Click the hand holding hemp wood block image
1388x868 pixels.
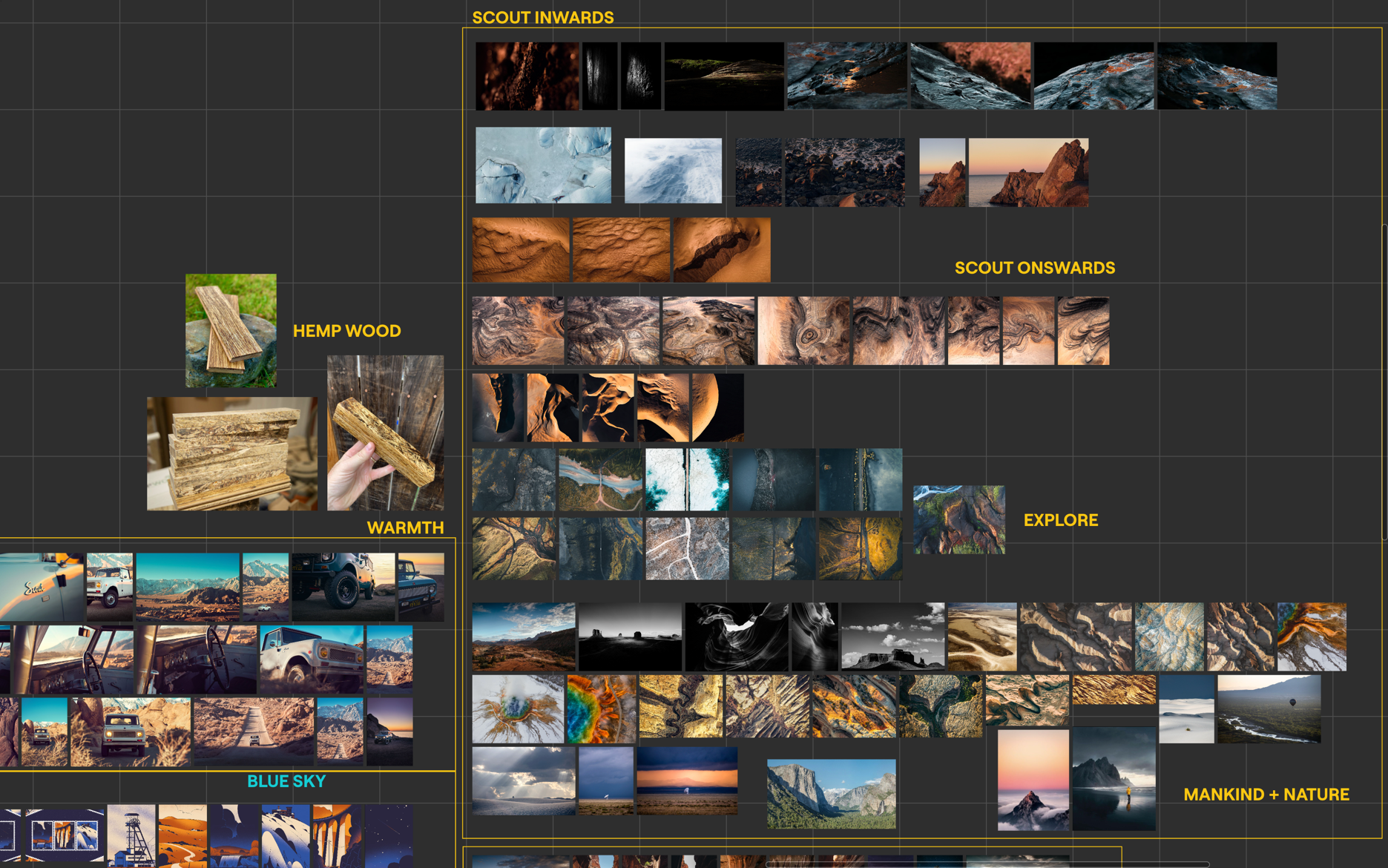tap(385, 433)
